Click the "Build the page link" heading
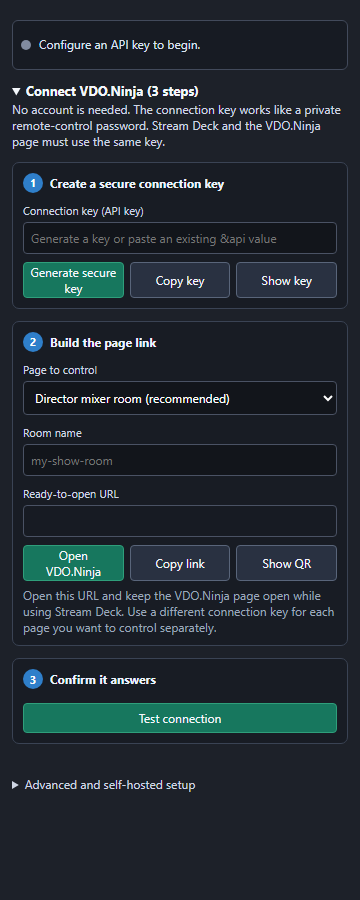360x900 pixels. [x=103, y=343]
